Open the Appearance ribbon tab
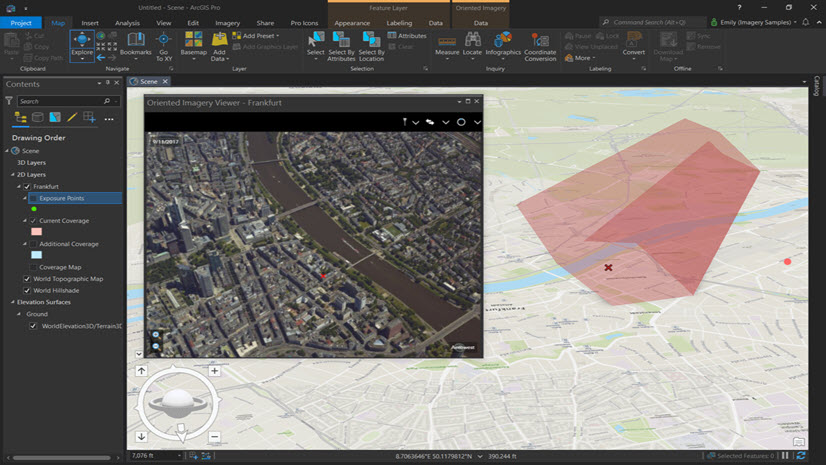 [x=352, y=22]
